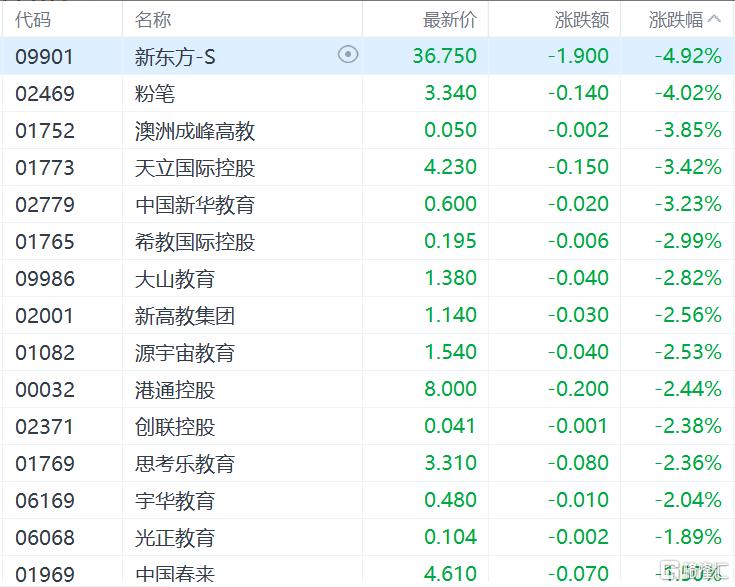The image size is (735, 587).
Task: Click change amount -0.150
Action: (x=578, y=167)
